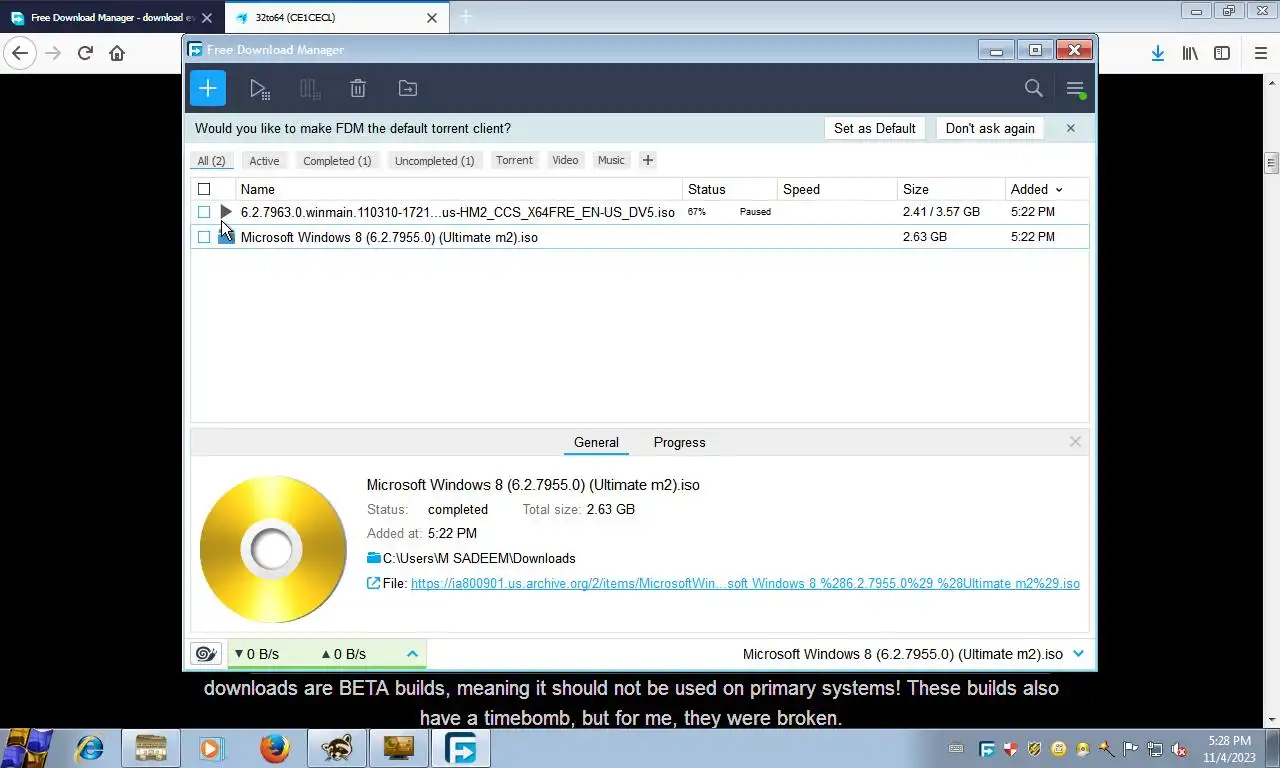This screenshot has height=768, width=1280.
Task: Click Set as Default button
Action: pyautogui.click(x=875, y=128)
